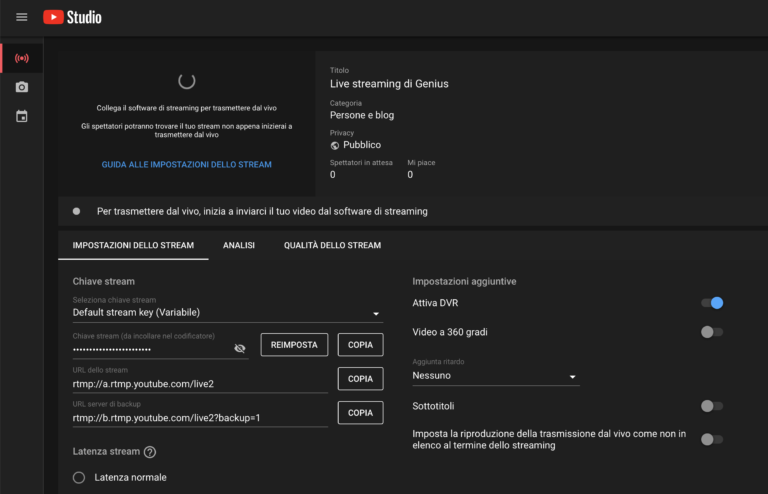
Task: Open the hamburger navigation menu
Action: point(22,17)
